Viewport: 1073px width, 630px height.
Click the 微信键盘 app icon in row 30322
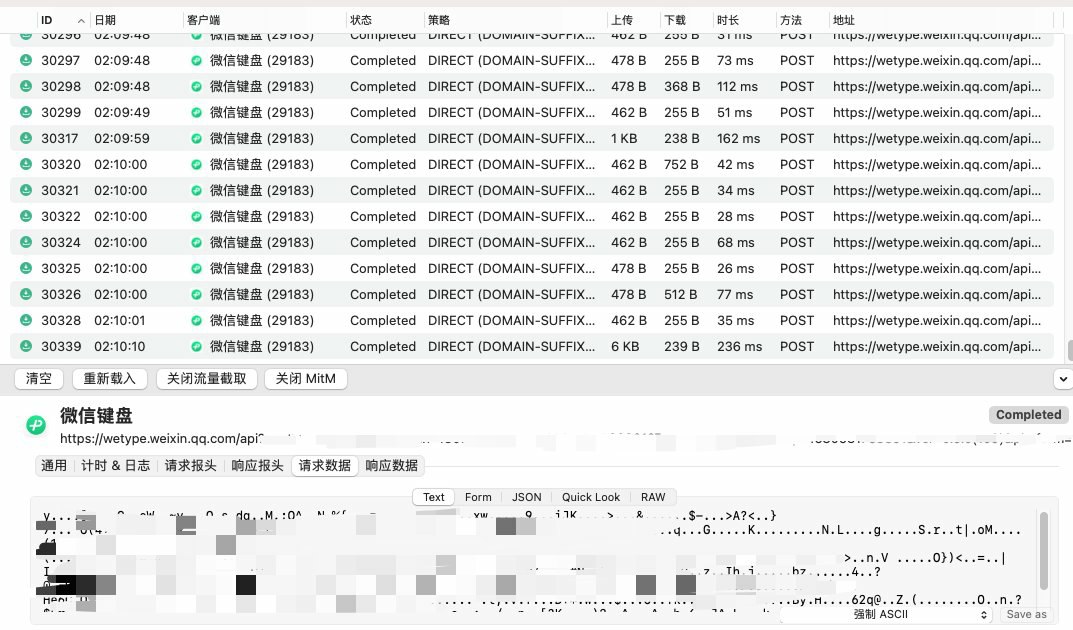pyautogui.click(x=196, y=216)
